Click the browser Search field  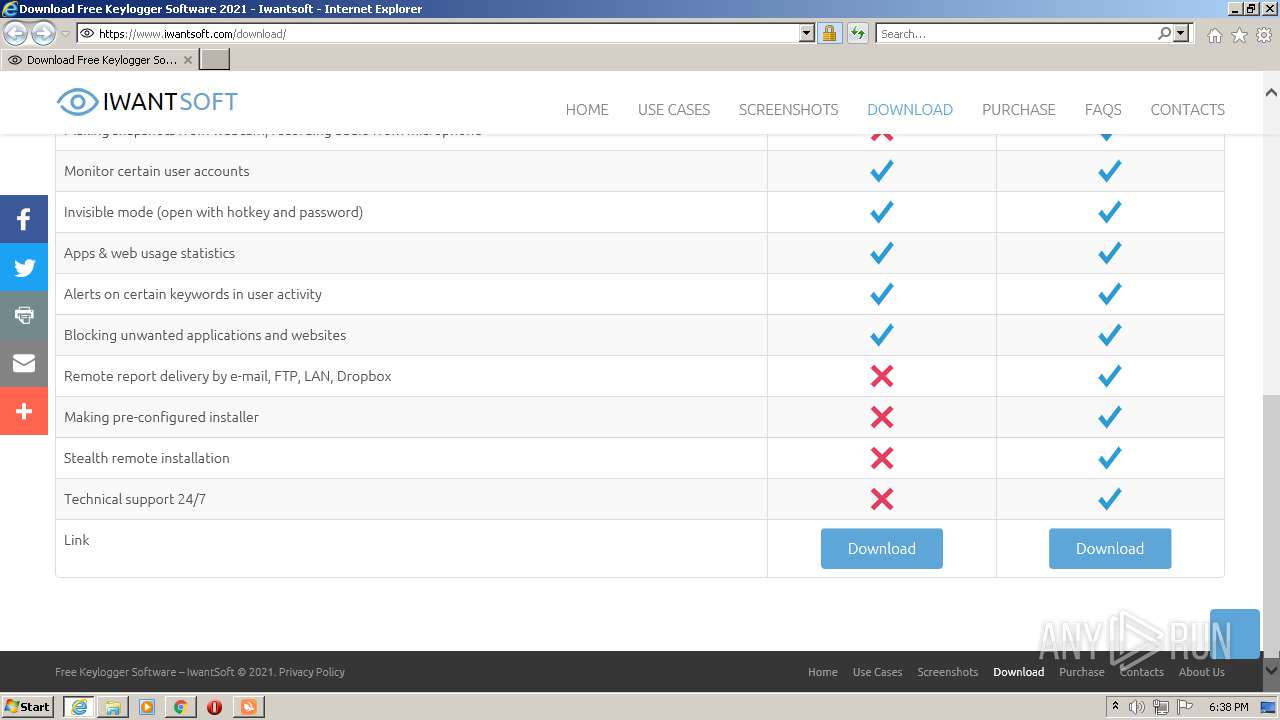(x=1016, y=33)
